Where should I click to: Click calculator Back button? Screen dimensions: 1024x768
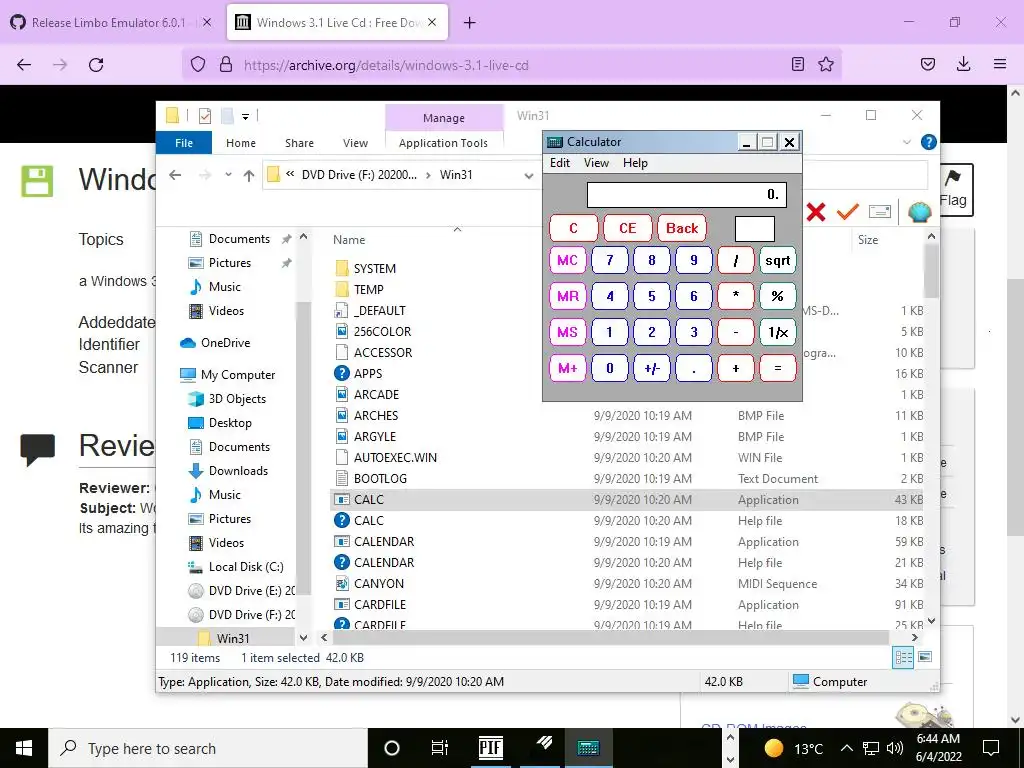tap(682, 228)
